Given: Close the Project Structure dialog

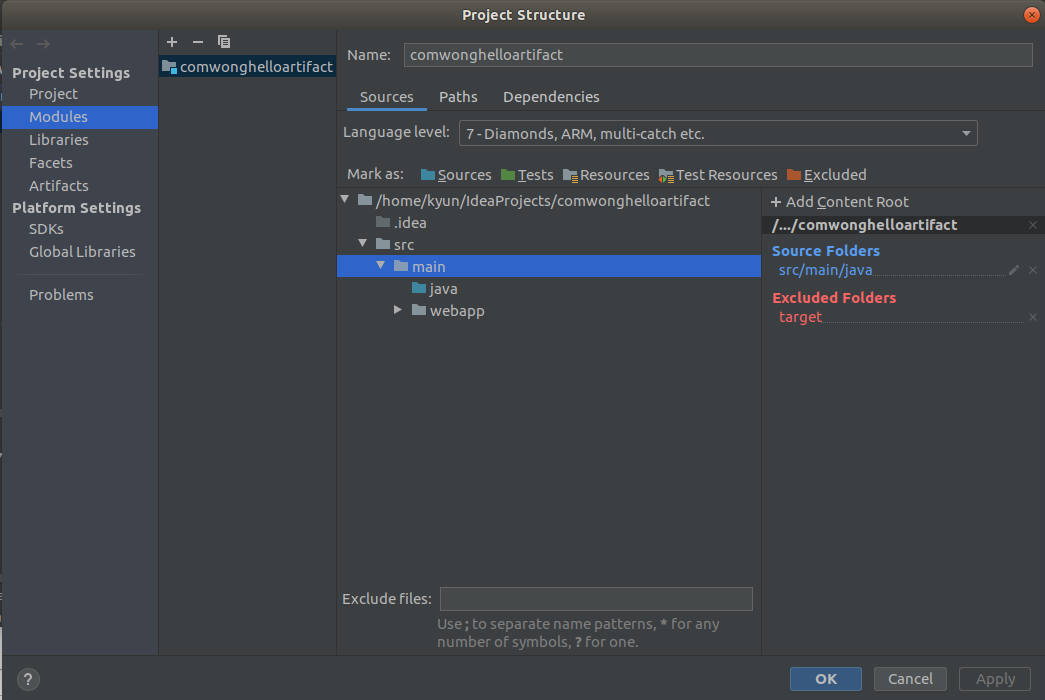Looking at the screenshot, I should (x=1032, y=15).
